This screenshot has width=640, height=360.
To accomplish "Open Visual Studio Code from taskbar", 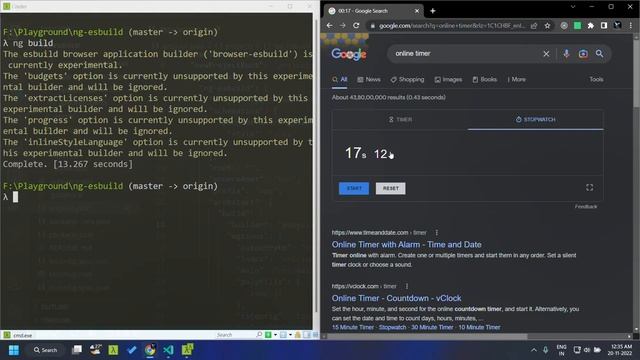I will (x=168, y=350).
